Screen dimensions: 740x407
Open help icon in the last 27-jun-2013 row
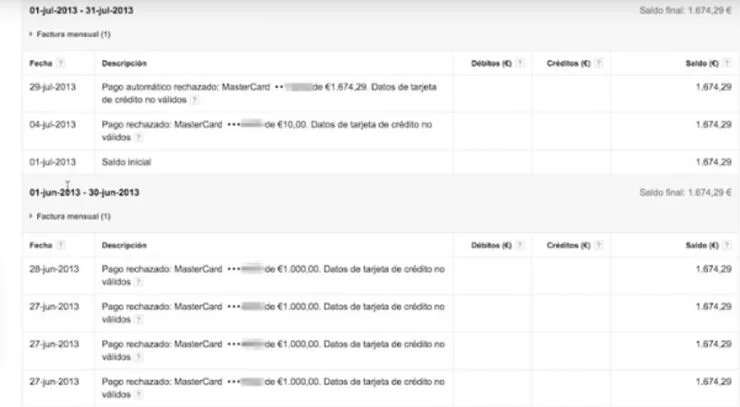point(139,393)
